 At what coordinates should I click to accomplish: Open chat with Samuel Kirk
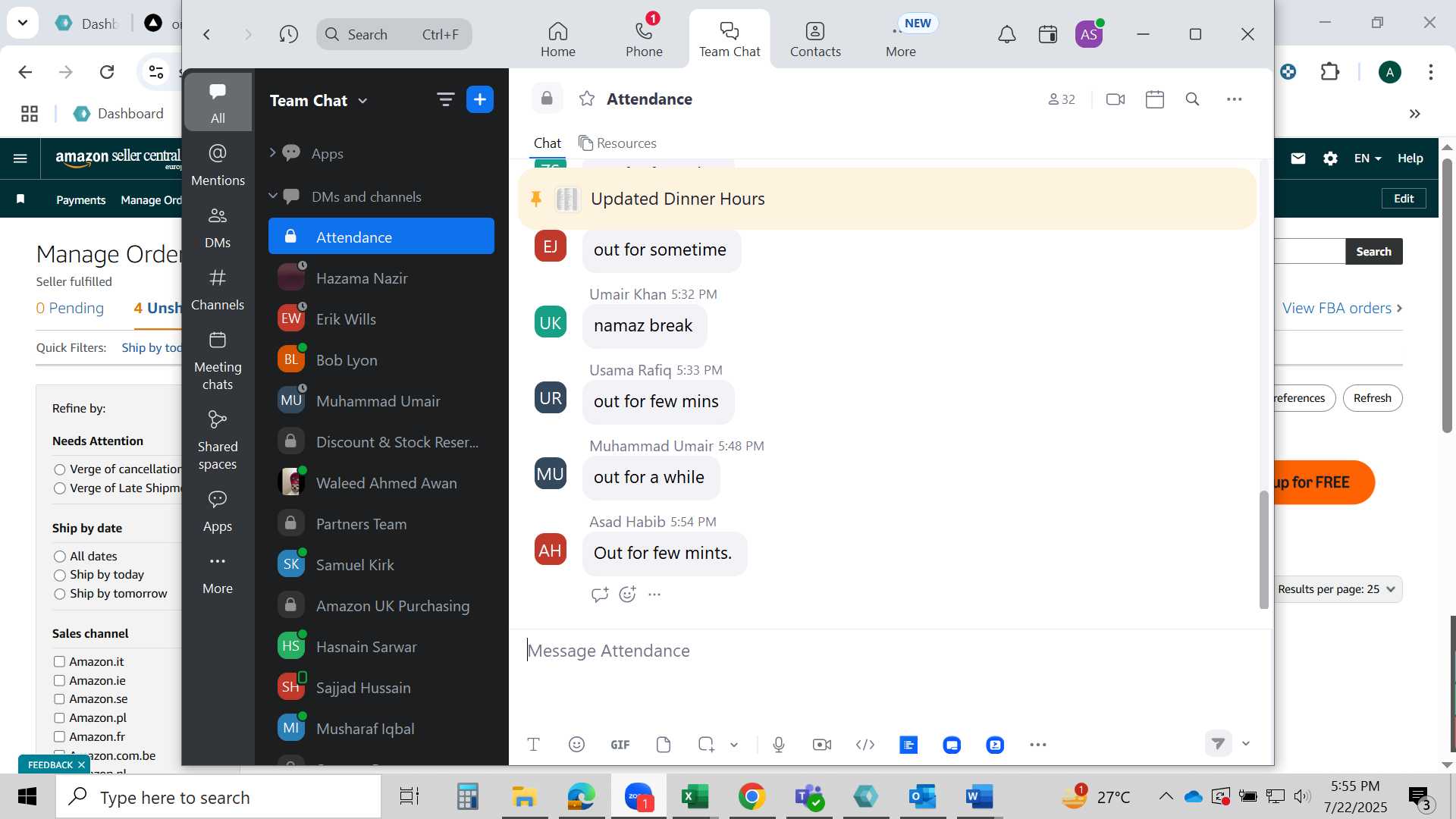pyautogui.click(x=381, y=565)
